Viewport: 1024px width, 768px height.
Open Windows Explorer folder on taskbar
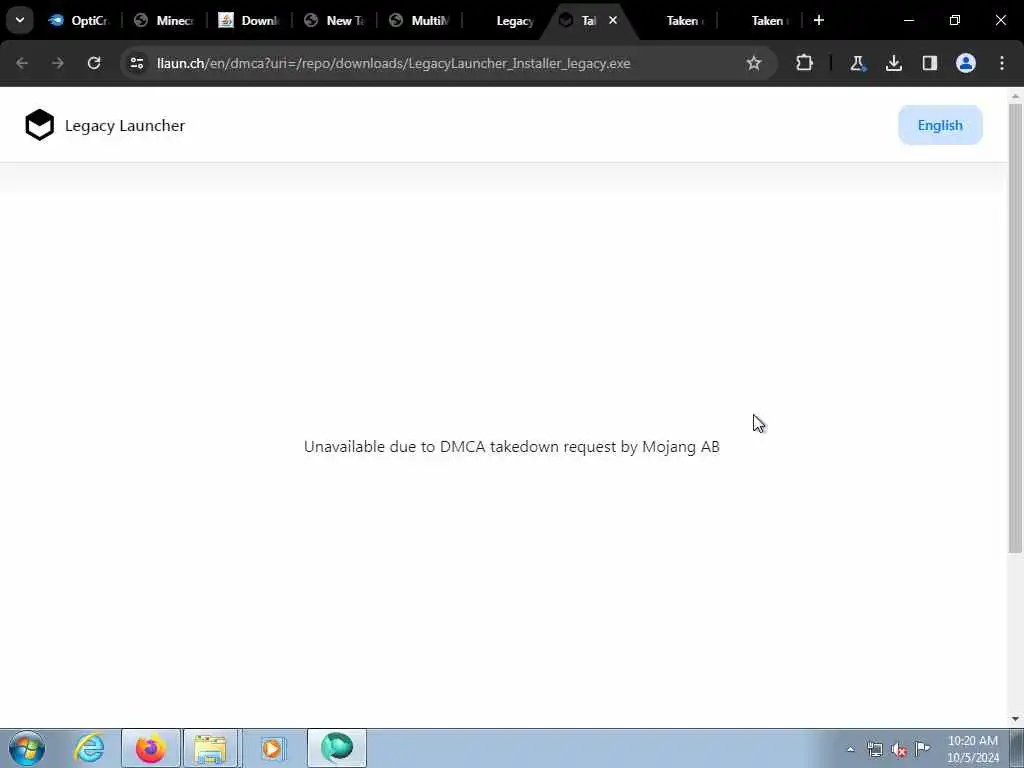coord(210,748)
